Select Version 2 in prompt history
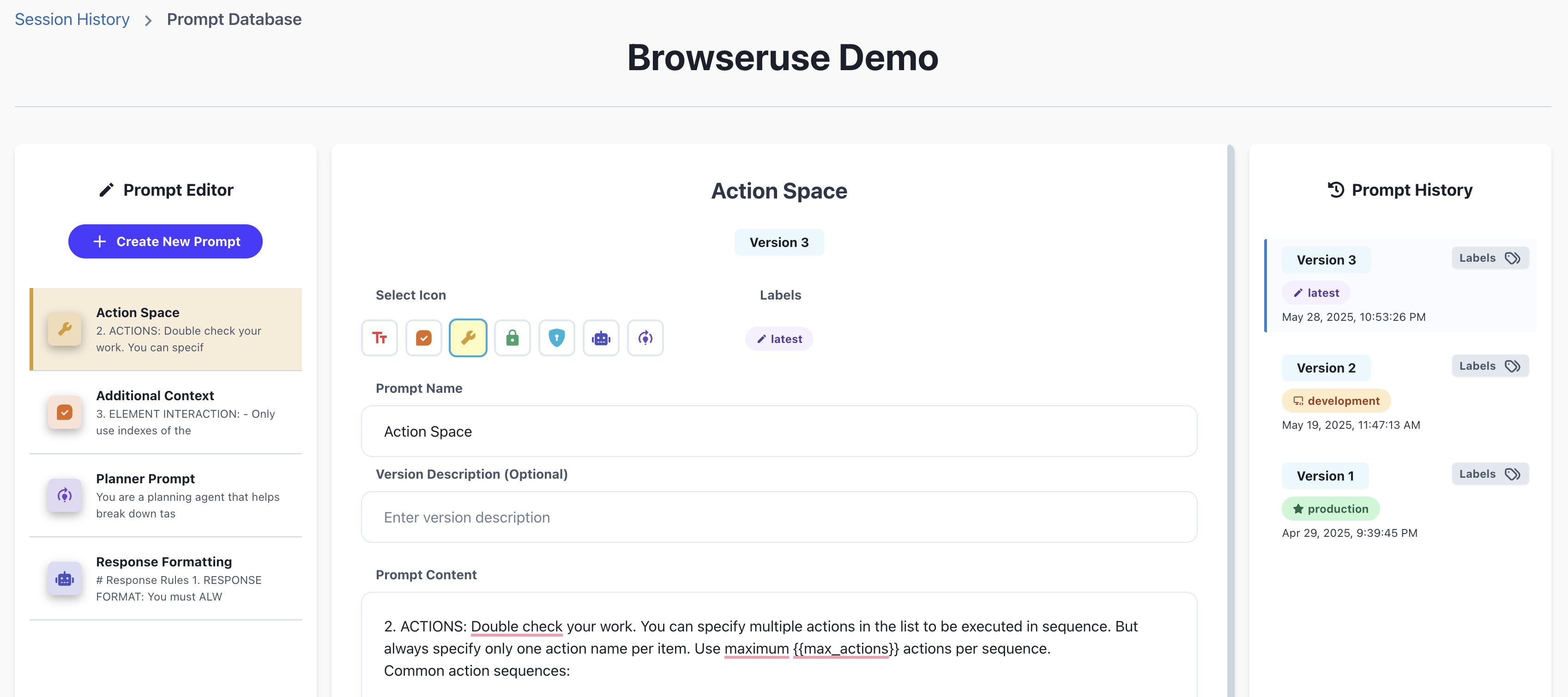The height and width of the screenshot is (697, 1568). [1326, 368]
